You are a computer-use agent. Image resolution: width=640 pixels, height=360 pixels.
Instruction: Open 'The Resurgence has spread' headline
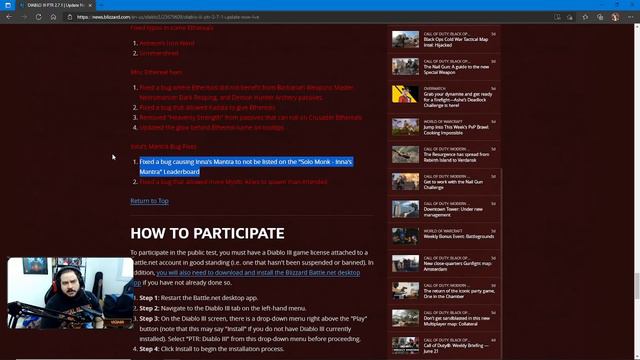[x=456, y=157]
